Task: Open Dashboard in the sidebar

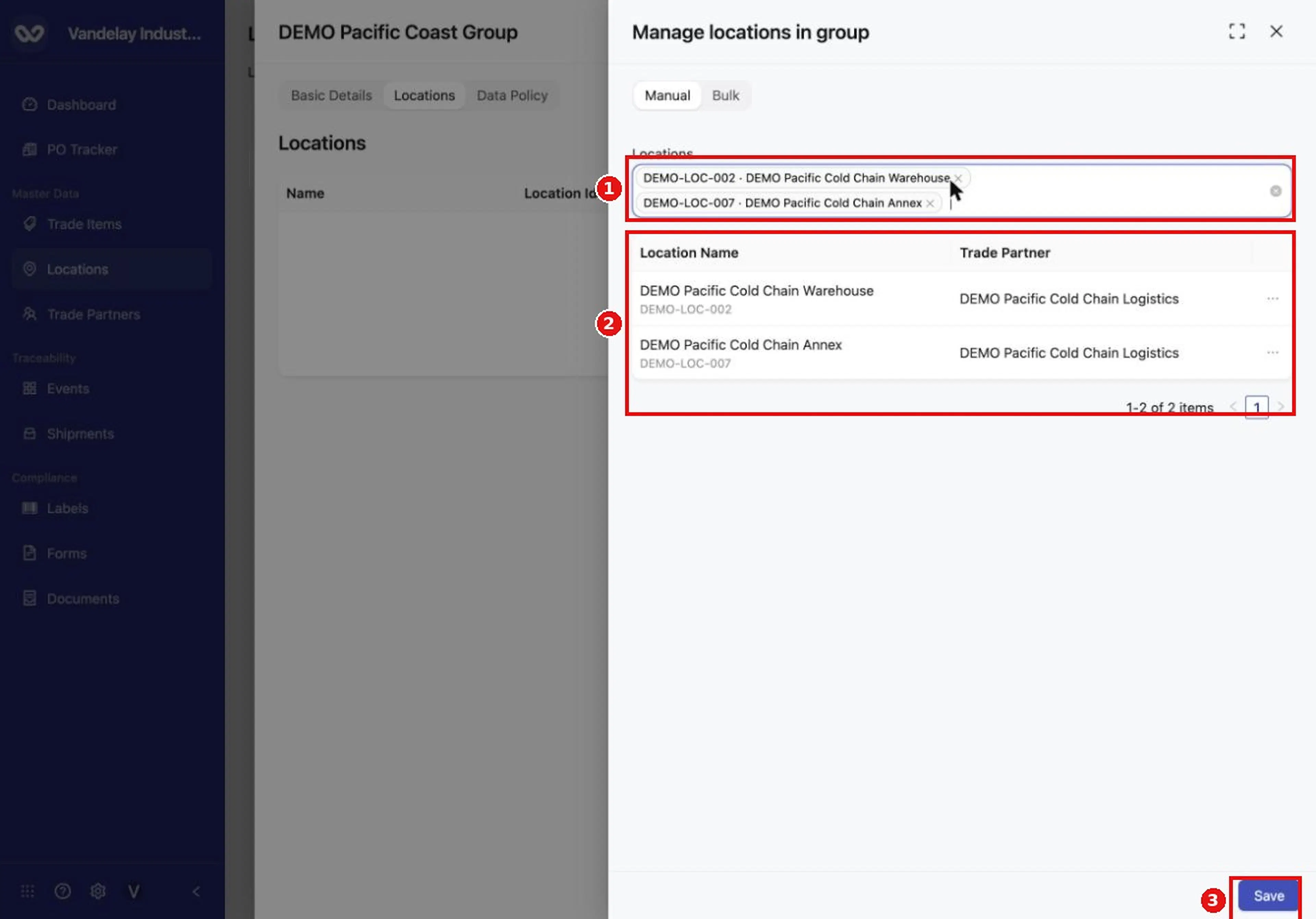Action: coord(81,105)
